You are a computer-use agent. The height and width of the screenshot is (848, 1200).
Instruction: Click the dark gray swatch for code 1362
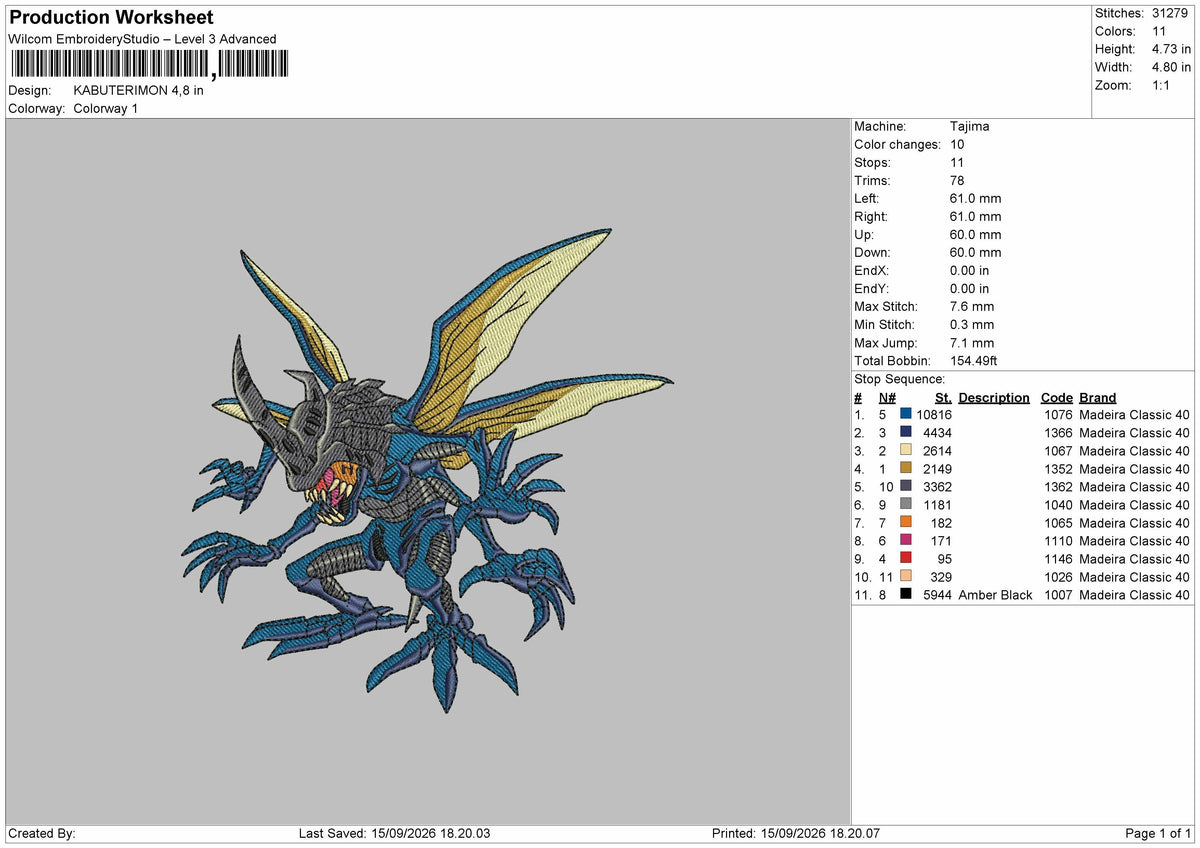(x=906, y=487)
